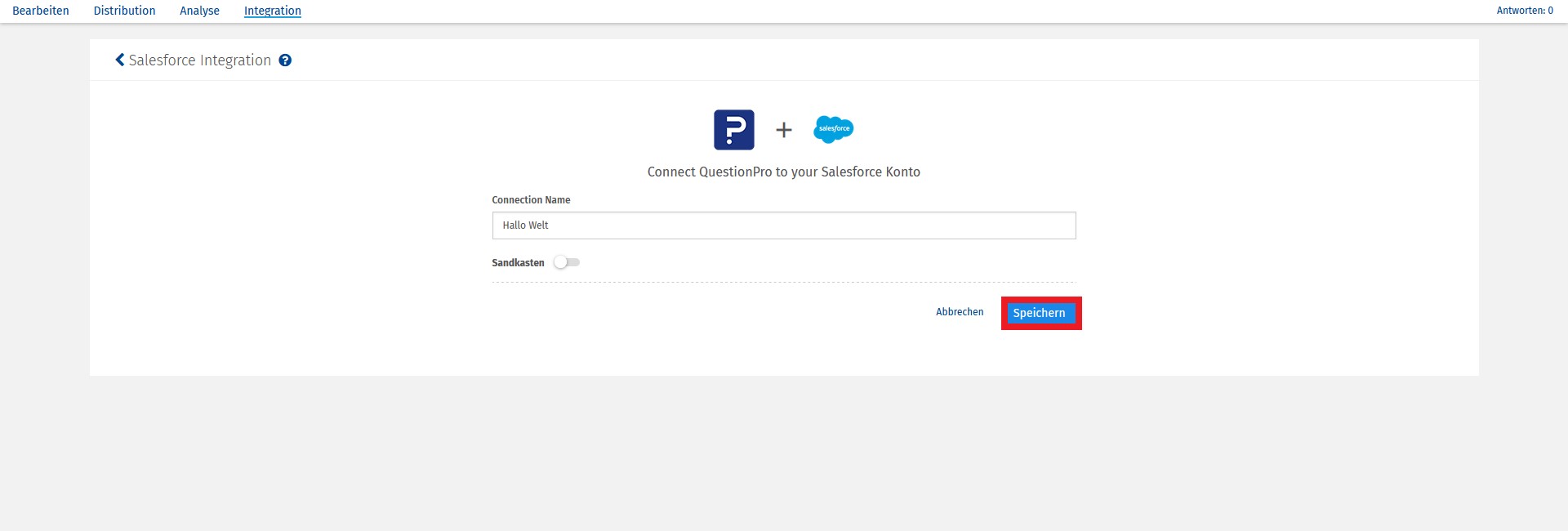Click the QuestionPro P logo
Image resolution: width=1568 pixels, height=531 pixels.
734,130
